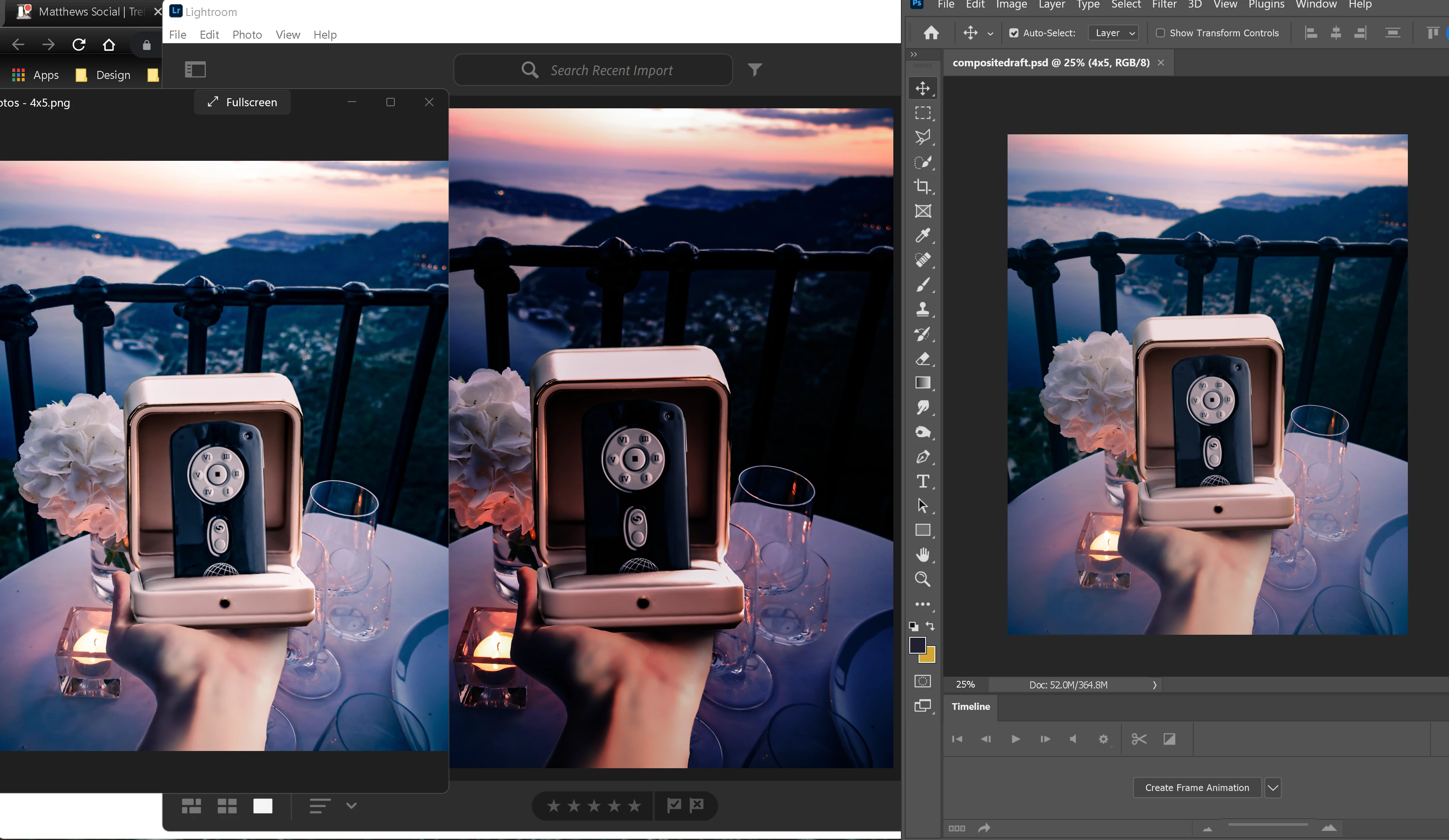The height and width of the screenshot is (840, 1449).
Task: Uncheck the Auto-Select checkbox
Action: [x=1014, y=33]
